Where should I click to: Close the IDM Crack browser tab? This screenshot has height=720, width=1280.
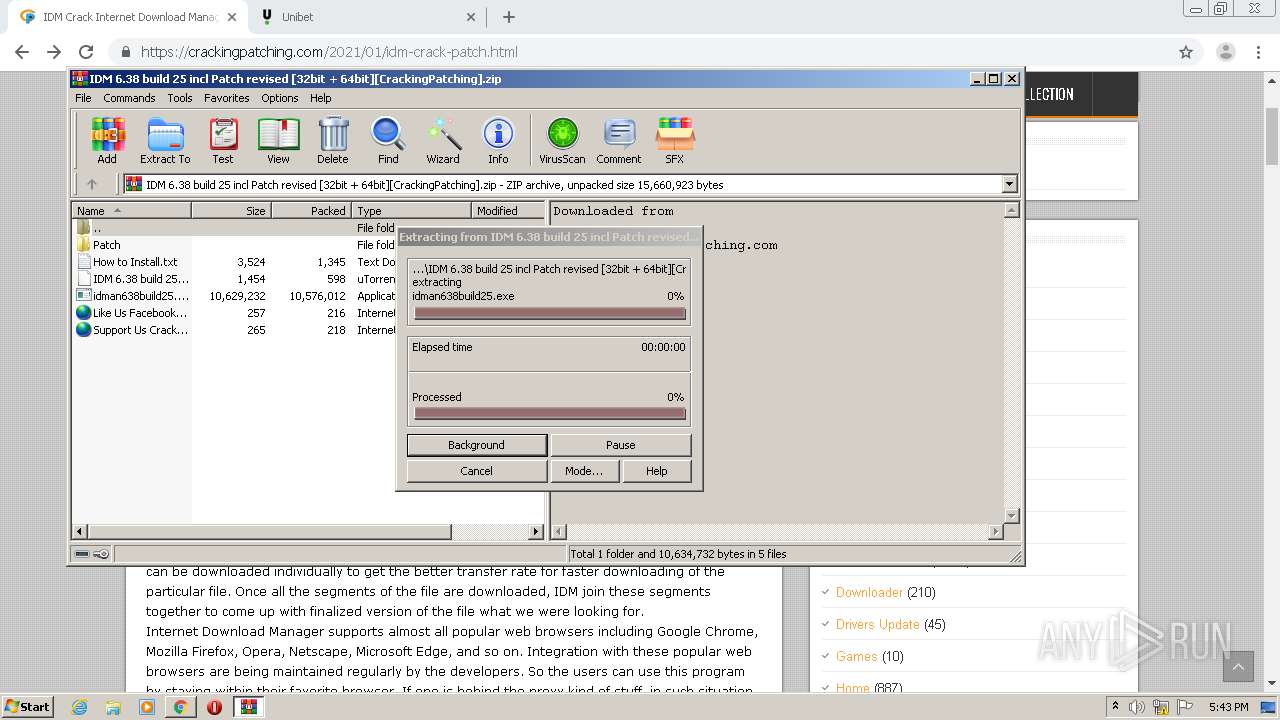coord(232,17)
